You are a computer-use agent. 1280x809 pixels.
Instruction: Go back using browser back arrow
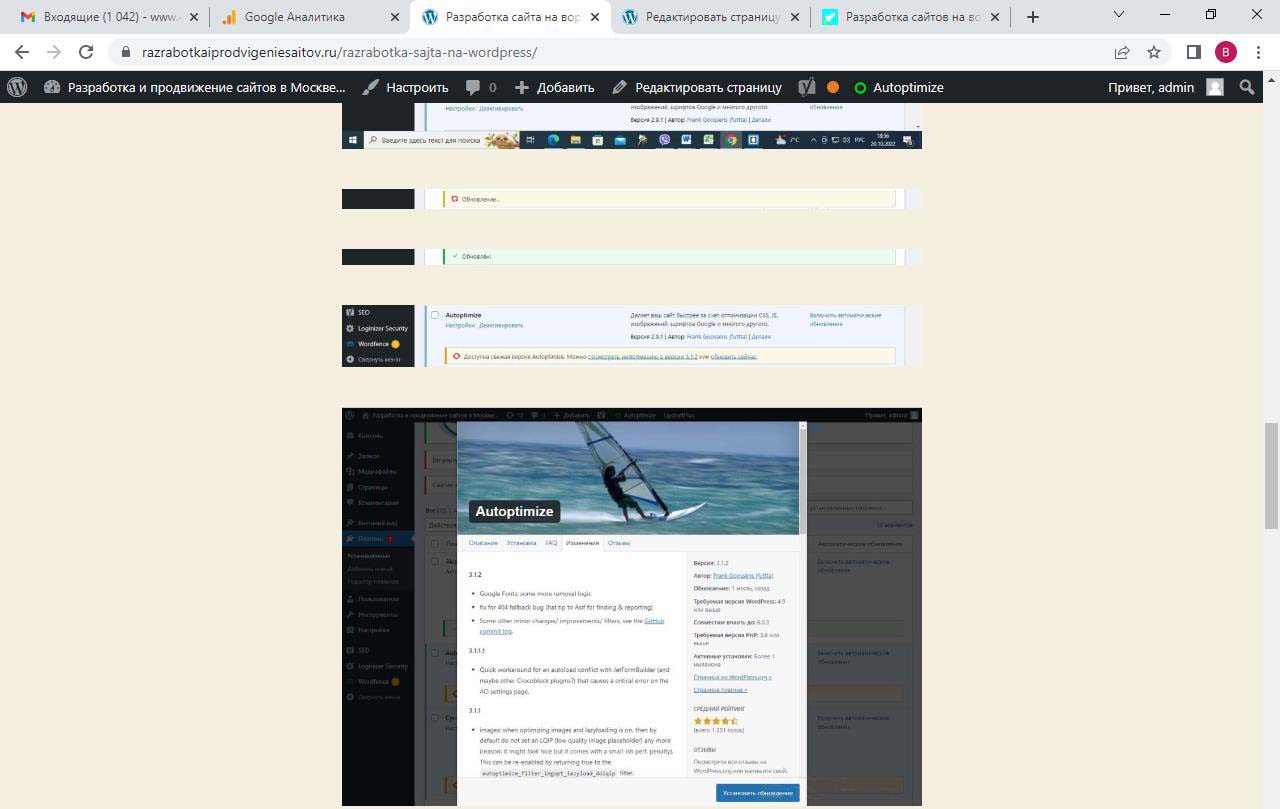(x=22, y=52)
